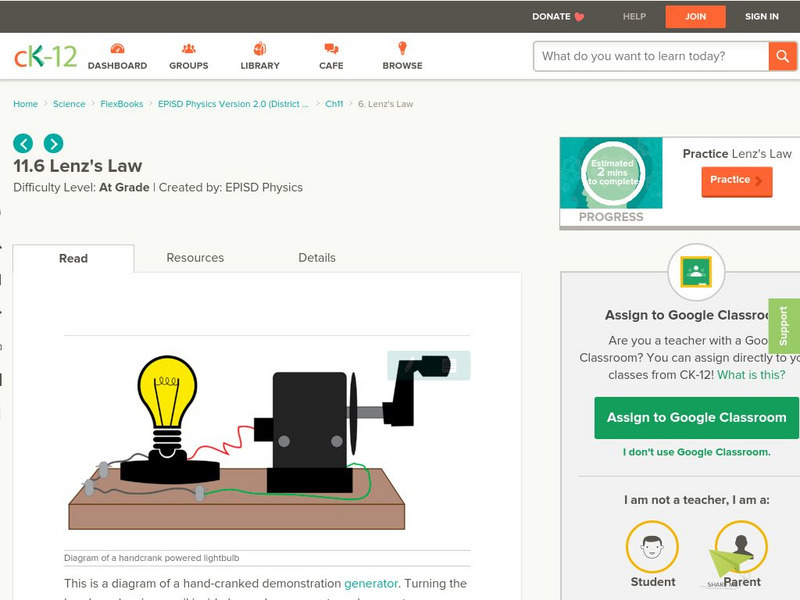Viewport: 800px width, 600px height.
Task: Open the Cafe chat bubbles icon
Action: (x=331, y=48)
